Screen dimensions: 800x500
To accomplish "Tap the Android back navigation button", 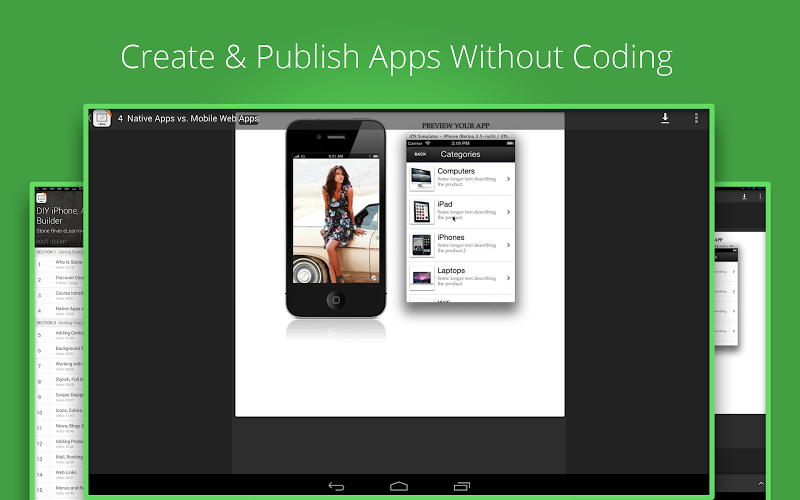I will point(336,486).
